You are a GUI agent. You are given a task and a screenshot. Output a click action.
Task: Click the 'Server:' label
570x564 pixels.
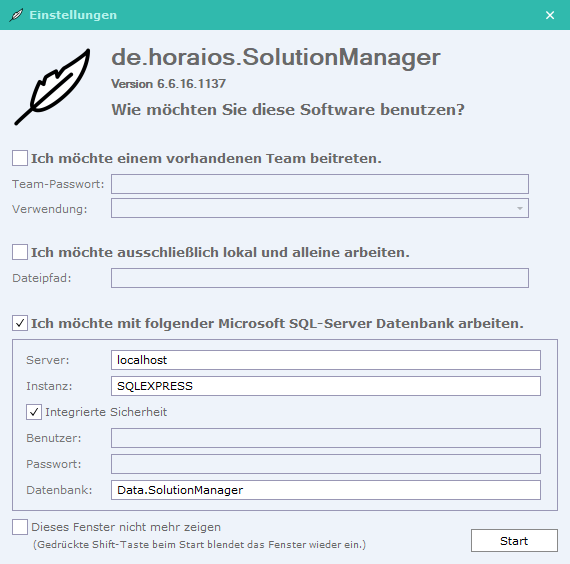47,360
